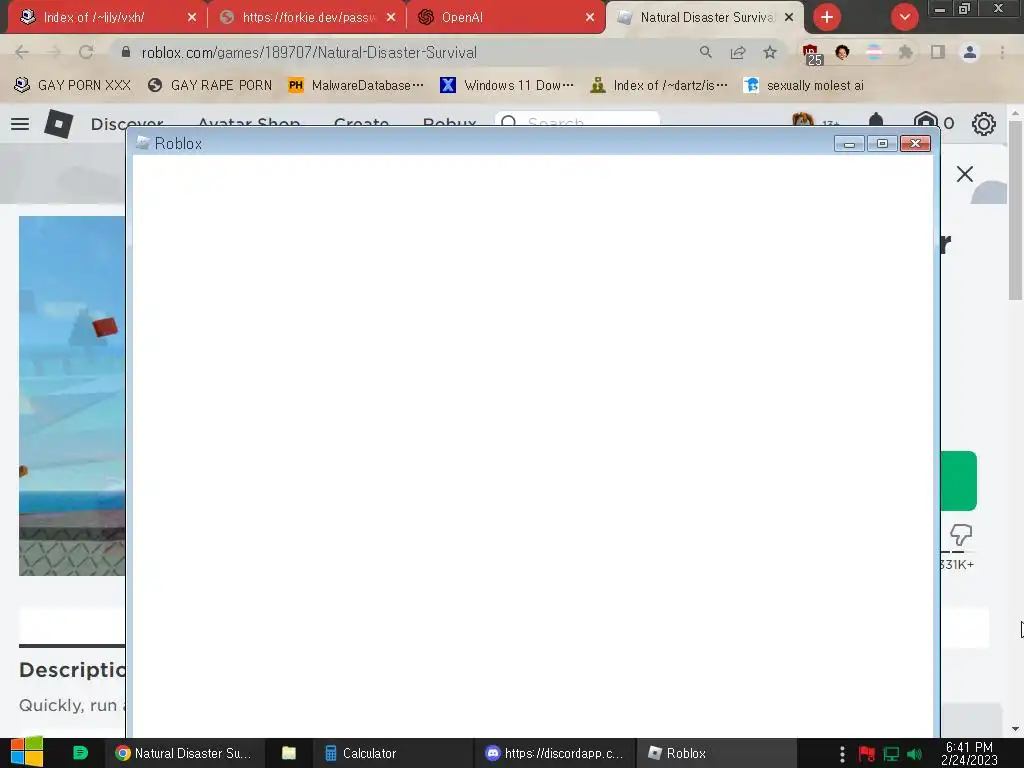Open the tab search dropdown arrow

pyautogui.click(x=904, y=17)
